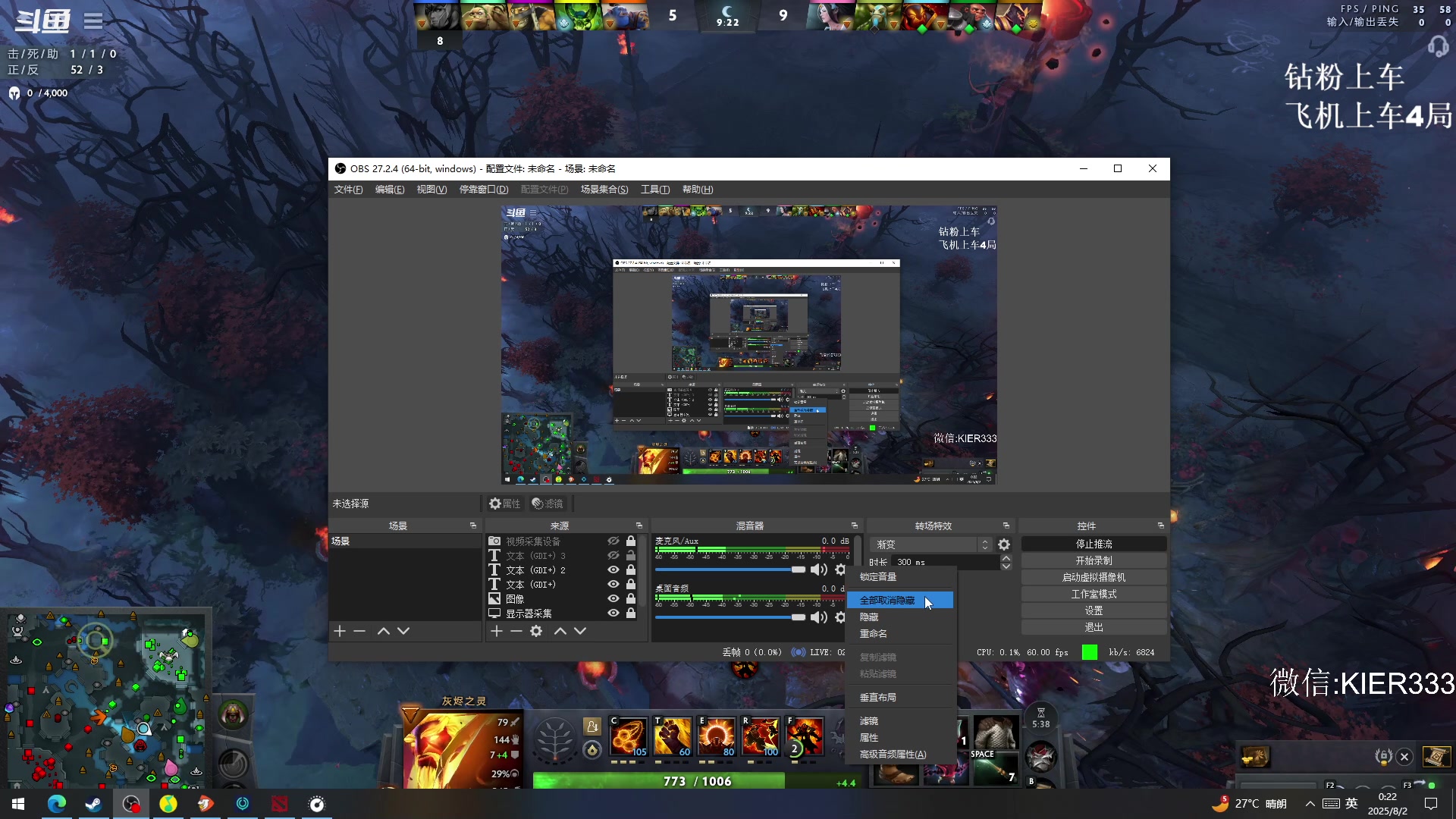The width and height of the screenshot is (1456, 819).
Task: Hide the 图像 source
Action: pyautogui.click(x=613, y=598)
